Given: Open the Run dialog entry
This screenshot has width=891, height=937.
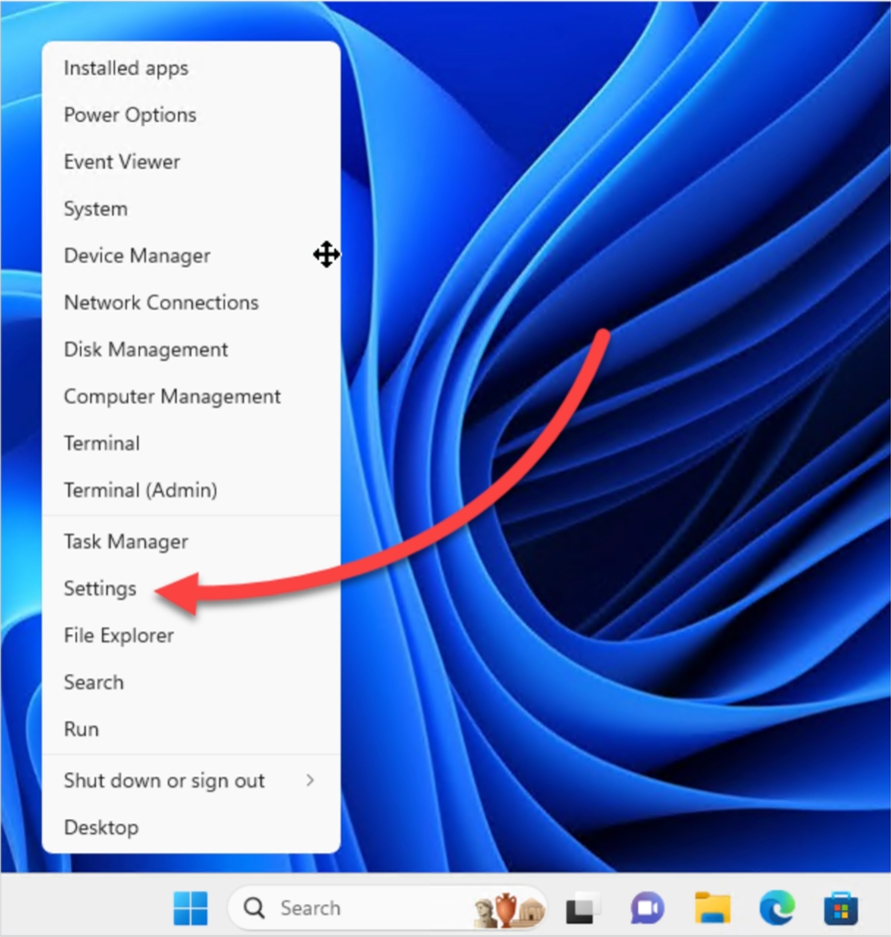Looking at the screenshot, I should 191,729.
